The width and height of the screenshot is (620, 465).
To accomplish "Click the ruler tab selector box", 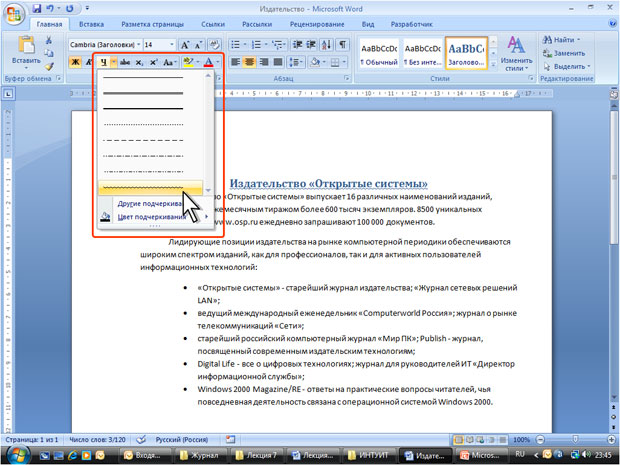I will pos(9,94).
